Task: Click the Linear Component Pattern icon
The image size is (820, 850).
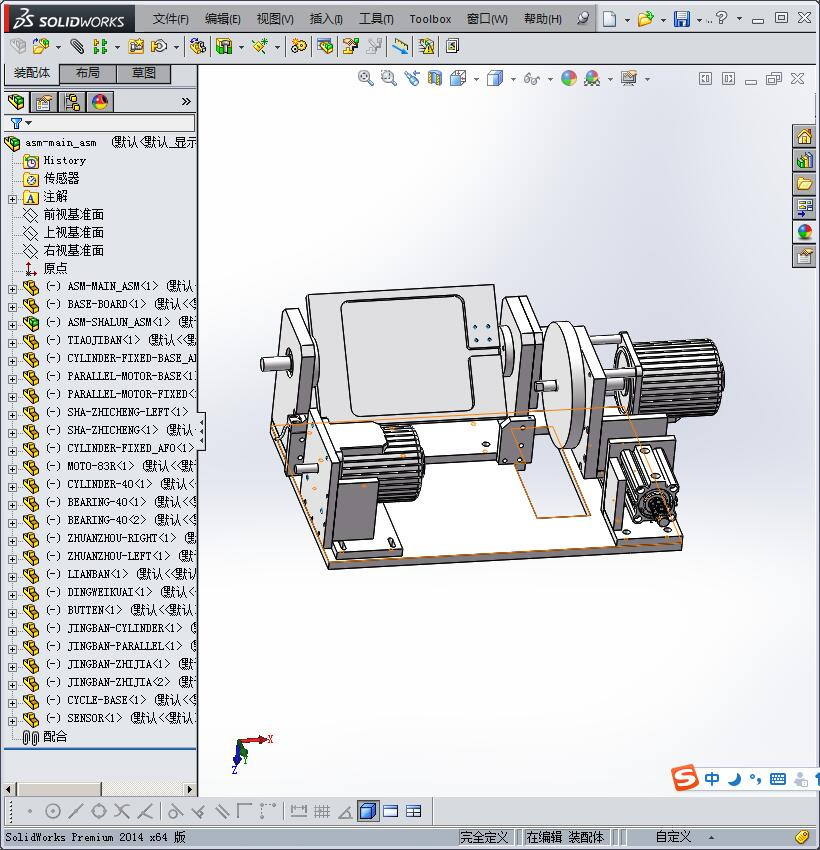Action: tap(100, 47)
